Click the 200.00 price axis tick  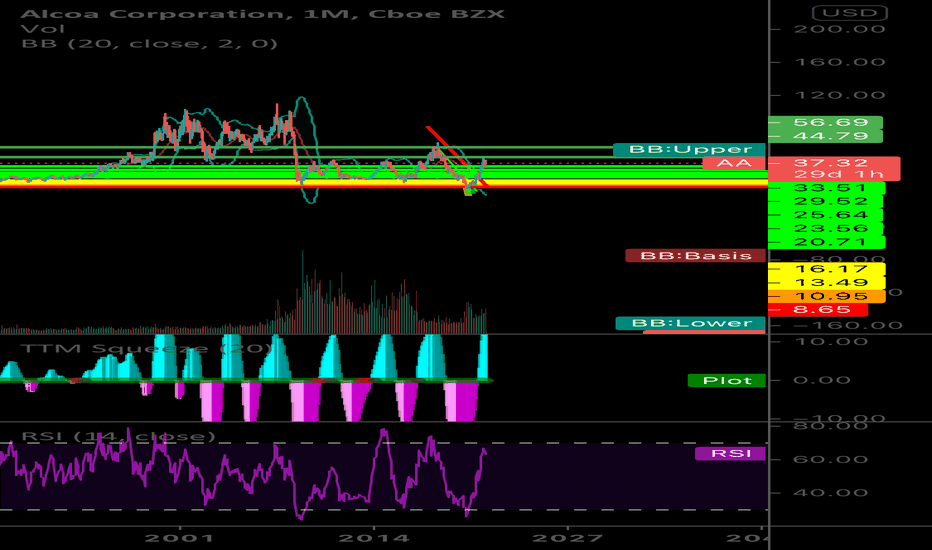click(x=840, y=29)
